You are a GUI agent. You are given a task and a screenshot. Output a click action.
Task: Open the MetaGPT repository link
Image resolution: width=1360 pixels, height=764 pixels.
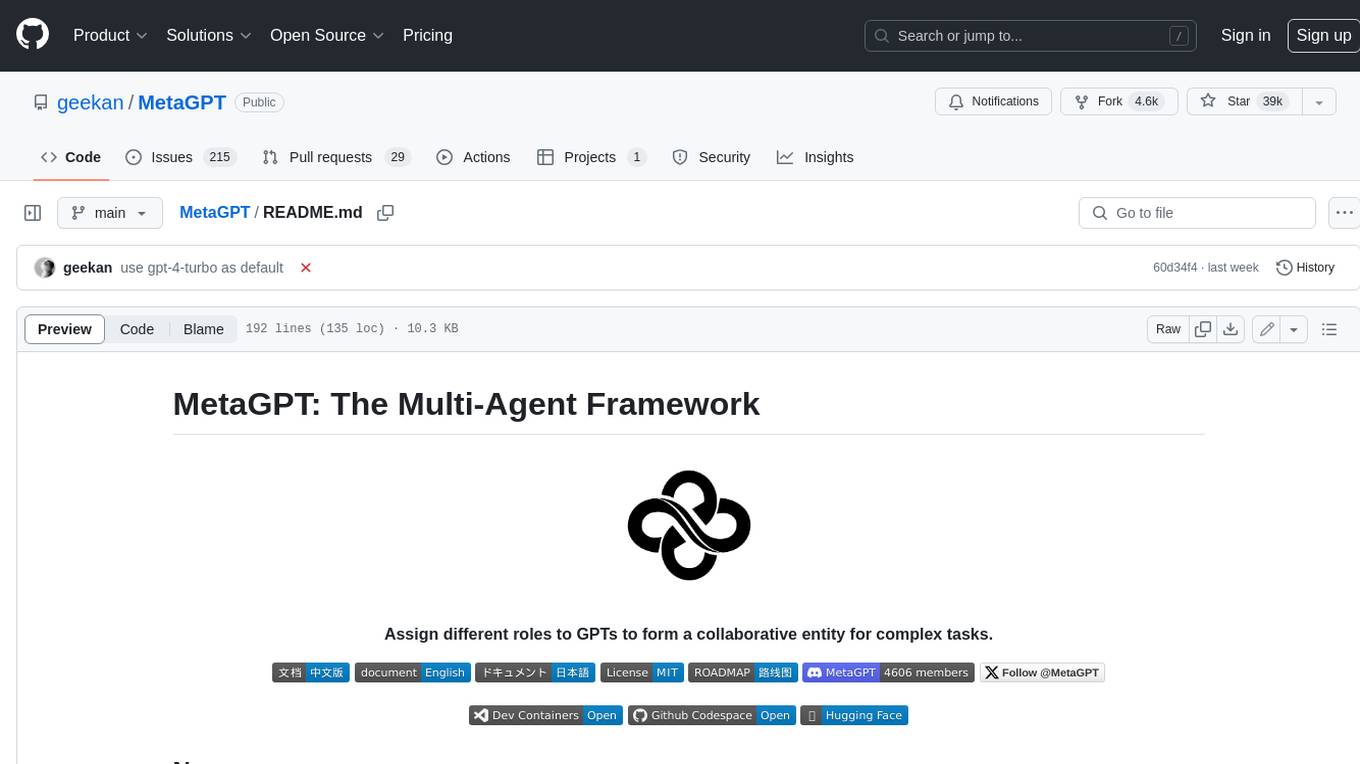coord(182,102)
